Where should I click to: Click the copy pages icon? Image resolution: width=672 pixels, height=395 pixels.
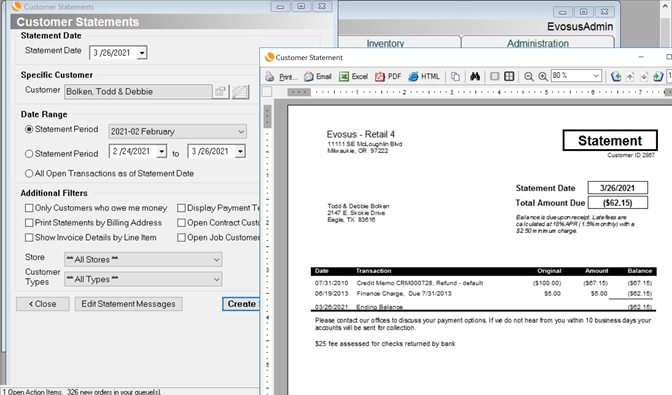click(455, 77)
